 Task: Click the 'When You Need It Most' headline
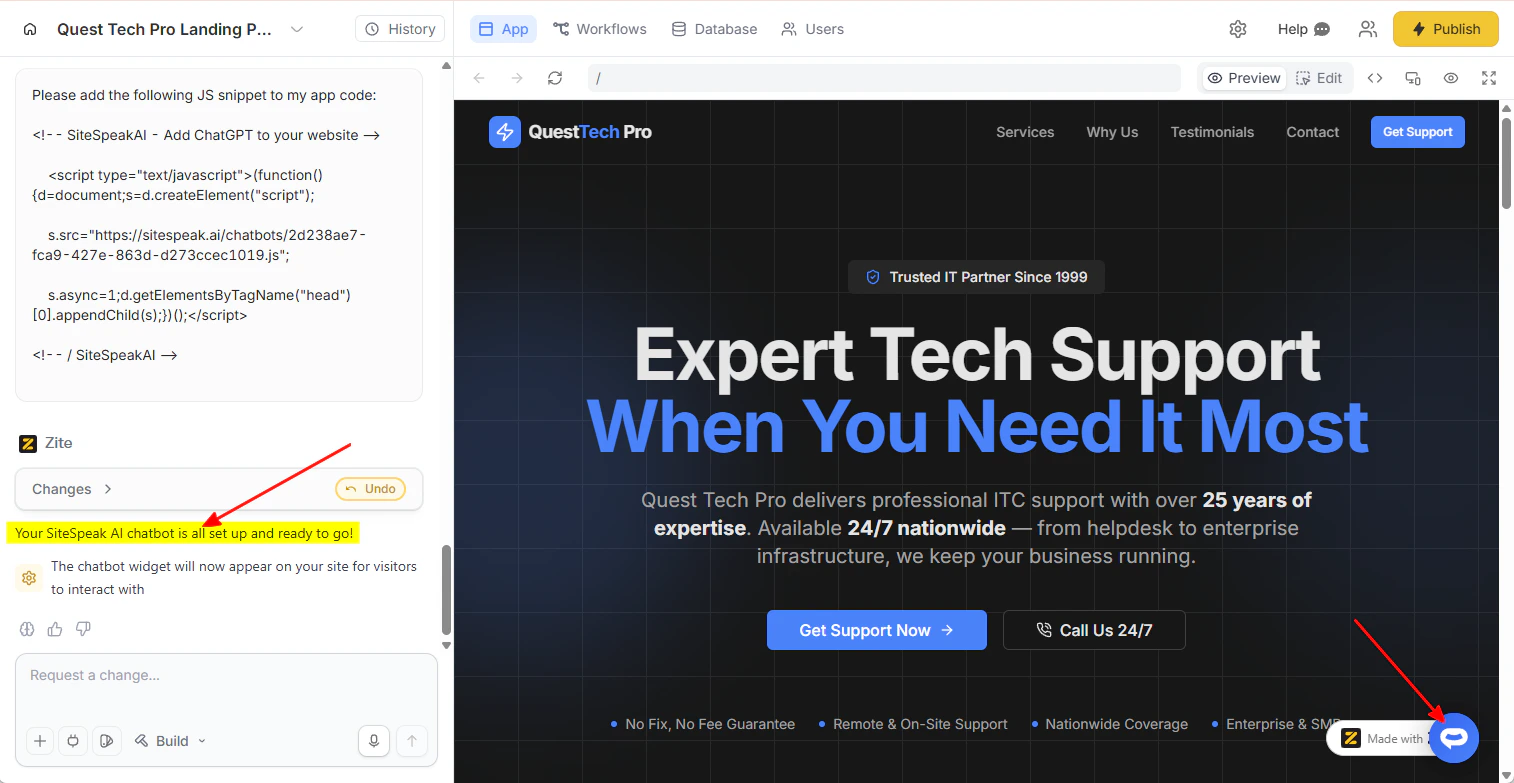[977, 426]
